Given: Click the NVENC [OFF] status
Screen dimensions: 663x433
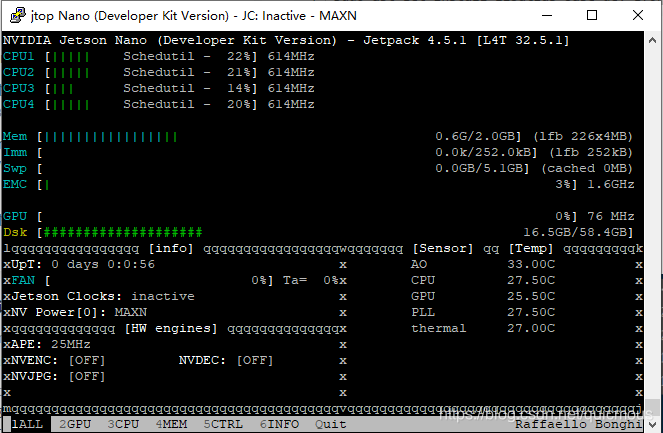Looking at the screenshot, I should pyautogui.click(x=87, y=361).
